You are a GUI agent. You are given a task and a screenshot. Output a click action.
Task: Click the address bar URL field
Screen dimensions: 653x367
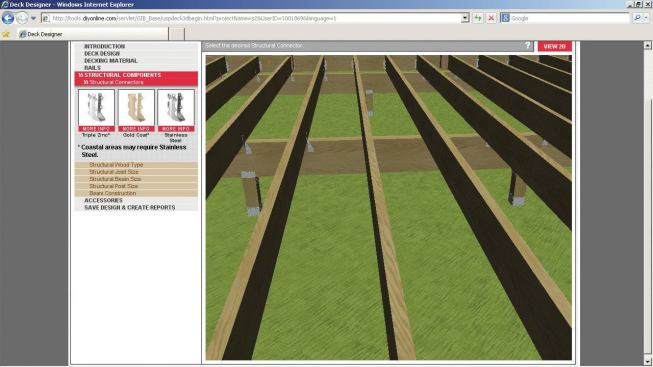click(252, 18)
